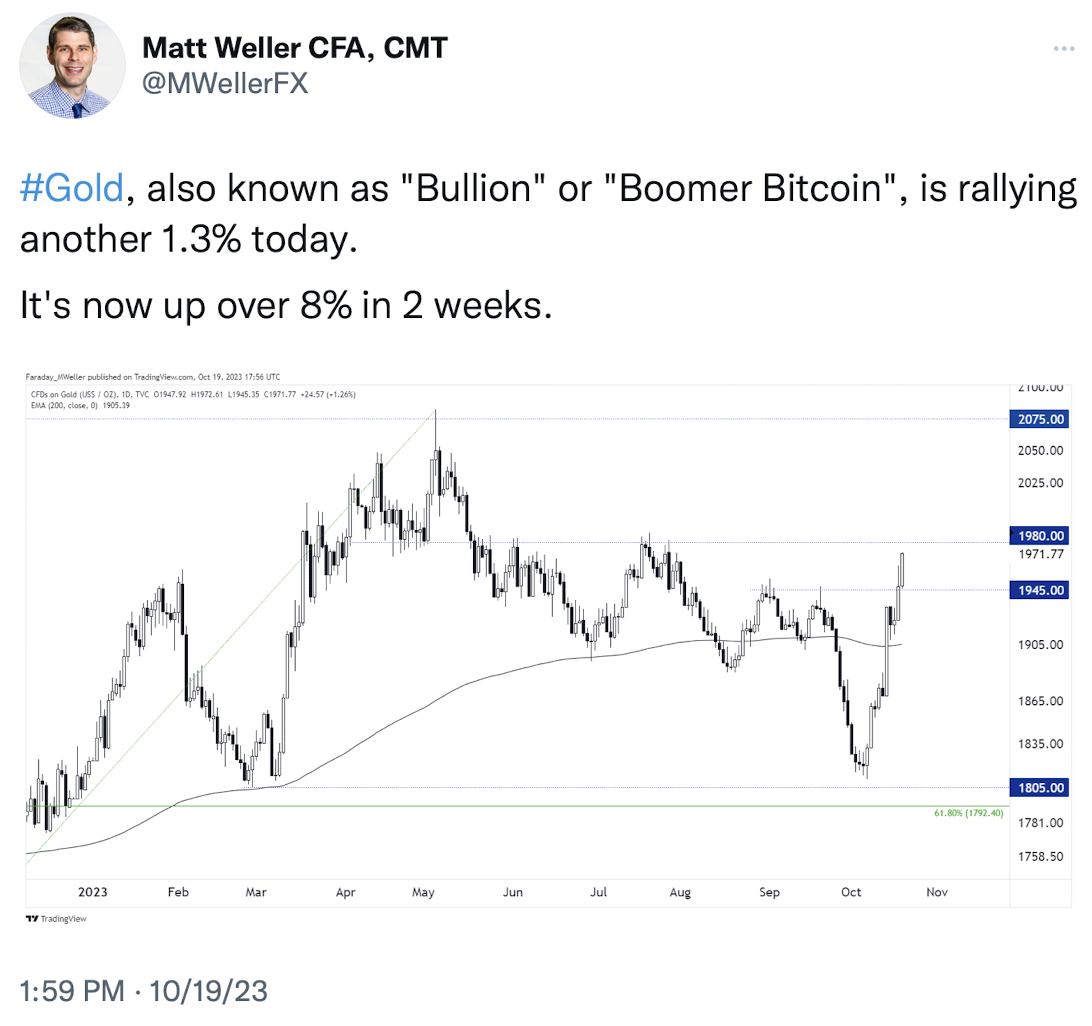Click the current price 1971.77 label

point(1040,554)
